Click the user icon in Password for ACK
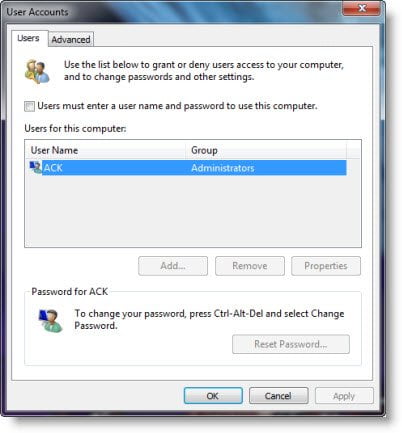Screen dimensions: 402x433 [x=51, y=321]
